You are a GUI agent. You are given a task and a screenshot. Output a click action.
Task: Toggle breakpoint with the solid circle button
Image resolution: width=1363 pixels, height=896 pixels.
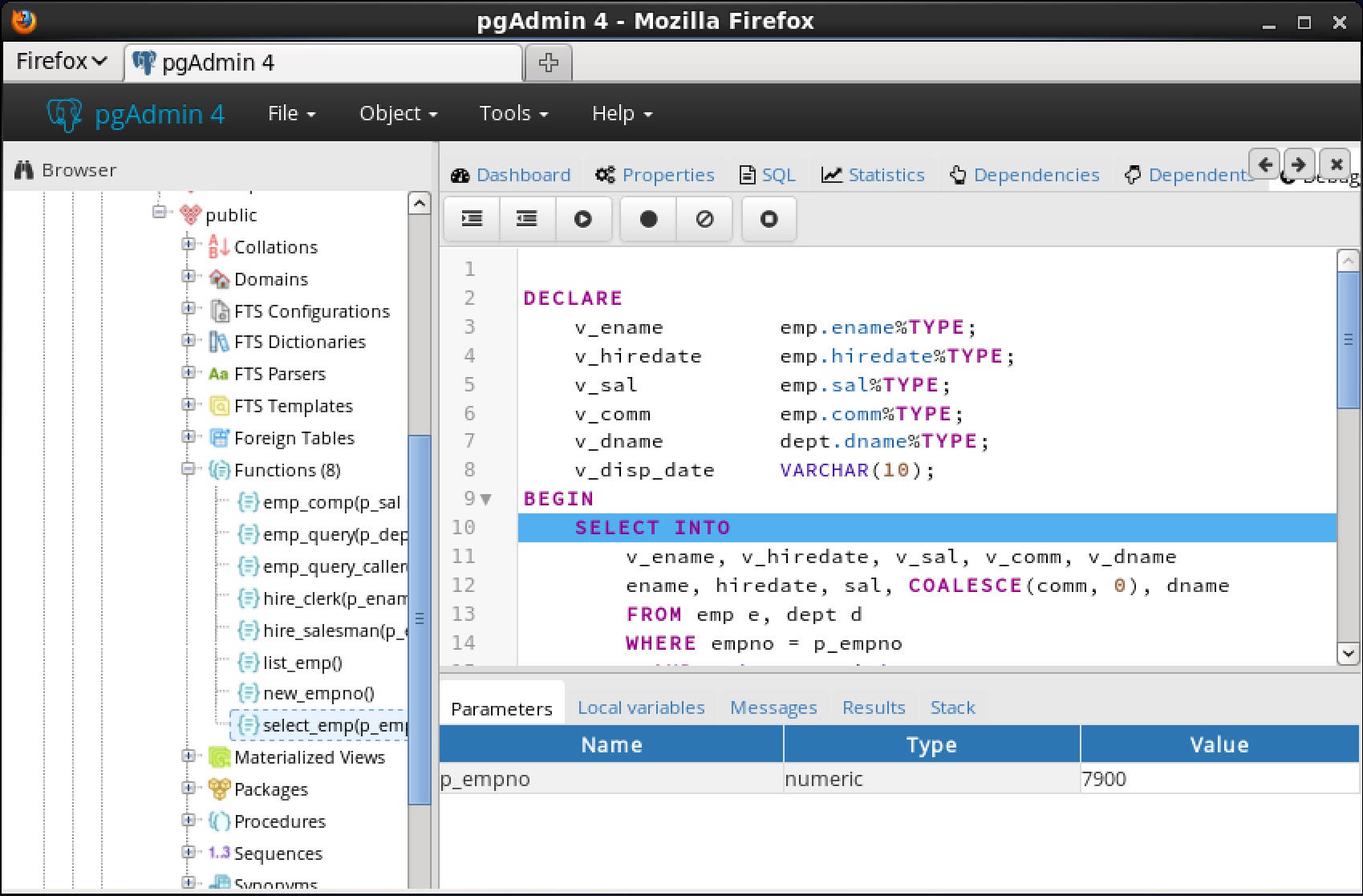click(x=648, y=219)
